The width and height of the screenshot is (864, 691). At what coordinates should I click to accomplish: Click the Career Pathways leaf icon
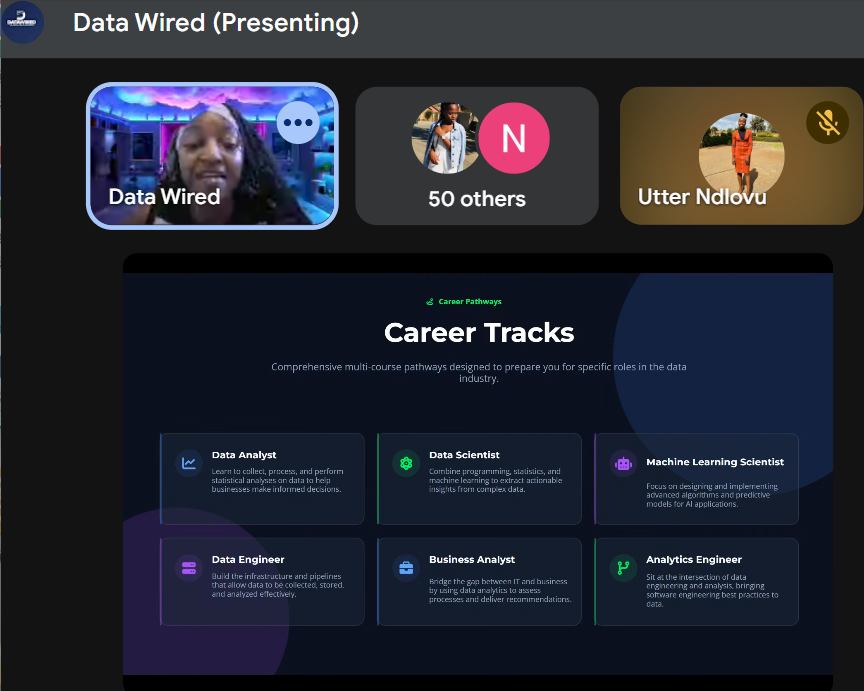point(430,301)
